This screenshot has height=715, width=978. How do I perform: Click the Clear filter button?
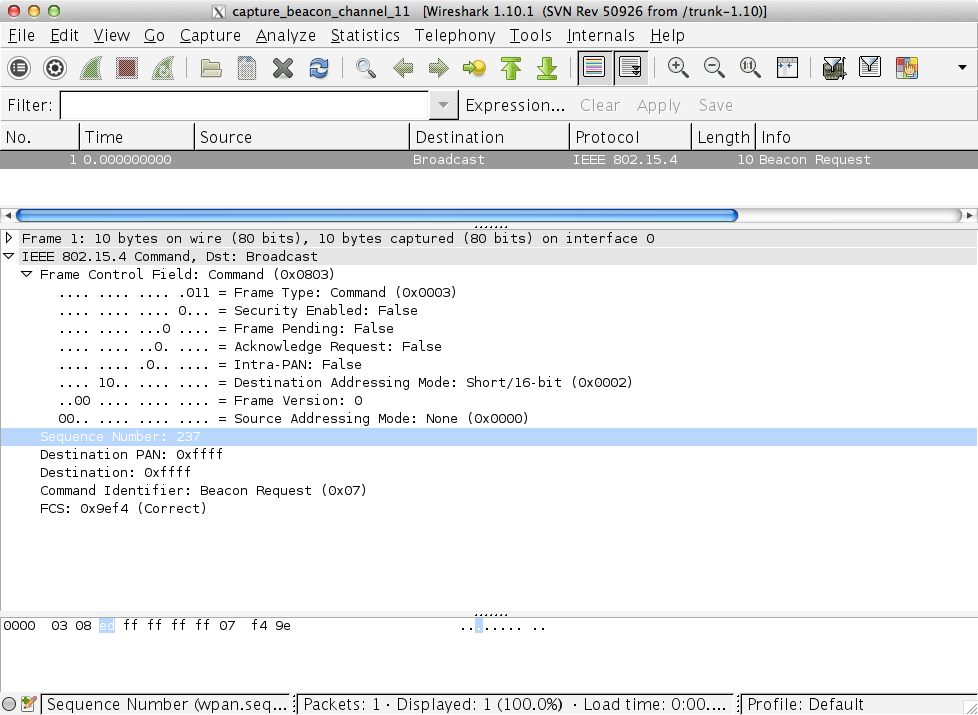pyautogui.click(x=599, y=105)
